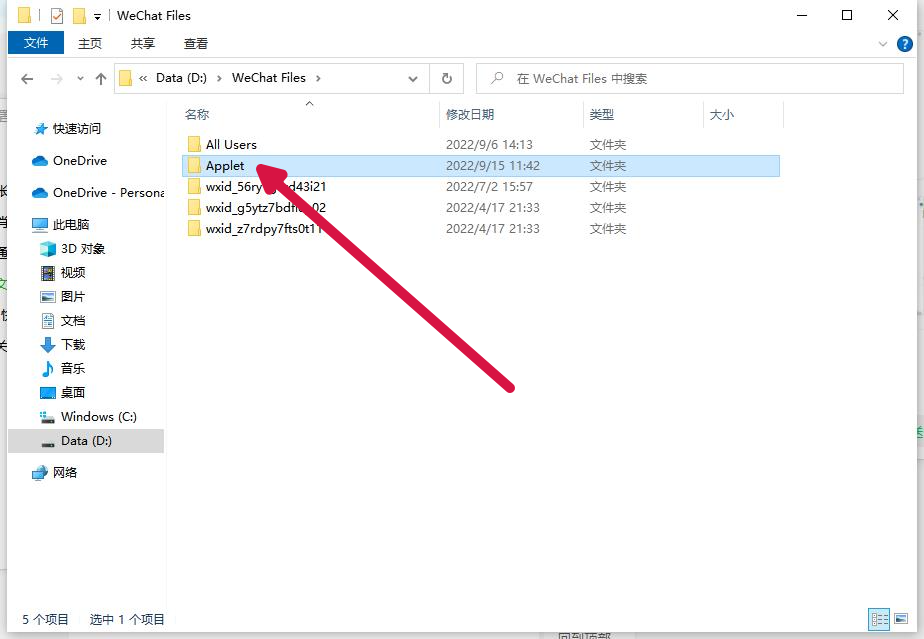The image size is (924, 639).
Task: Click date 2022/9/6 14:13
Action: tap(489, 144)
